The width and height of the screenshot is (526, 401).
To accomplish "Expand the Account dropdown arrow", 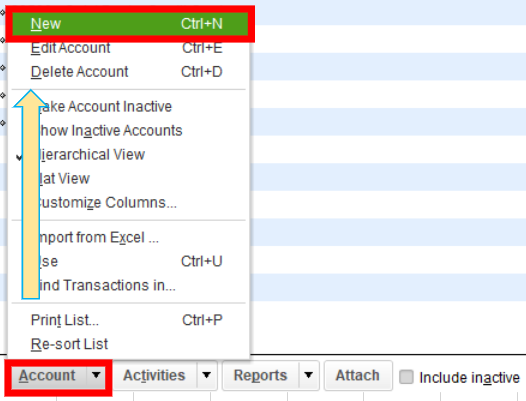I will click(x=96, y=375).
